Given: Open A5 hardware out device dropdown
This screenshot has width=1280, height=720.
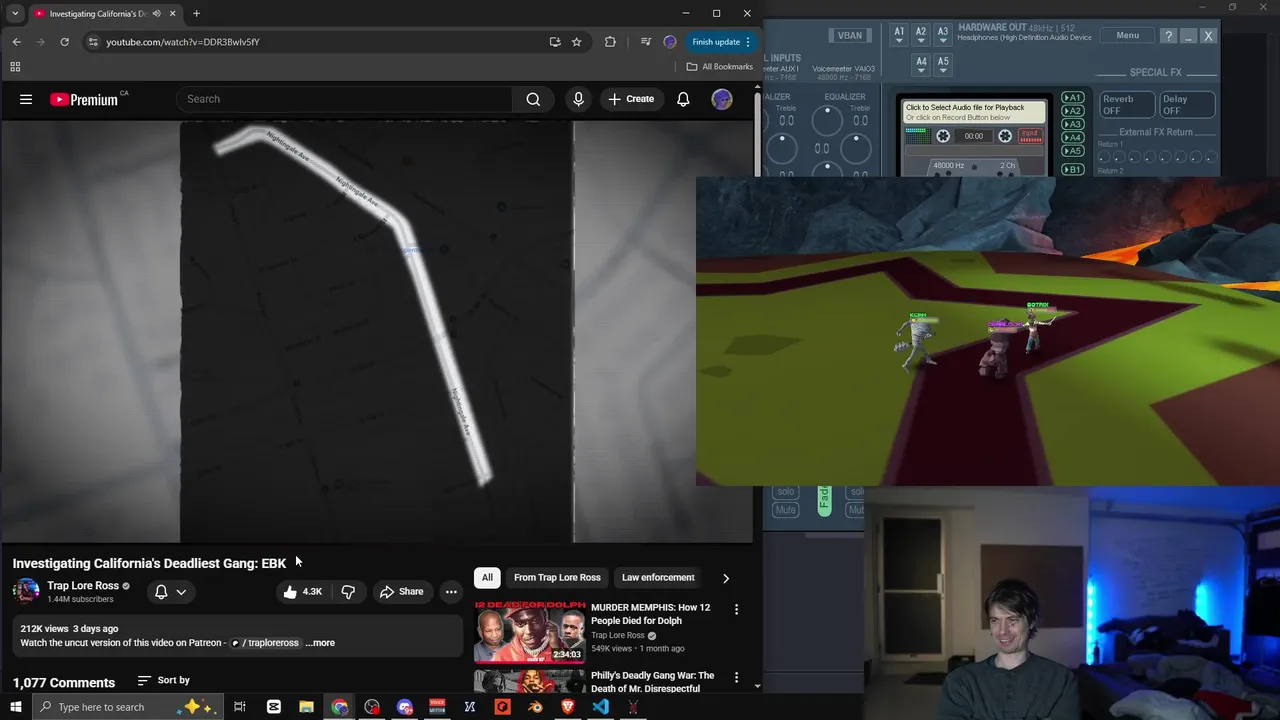Looking at the screenshot, I should [943, 66].
